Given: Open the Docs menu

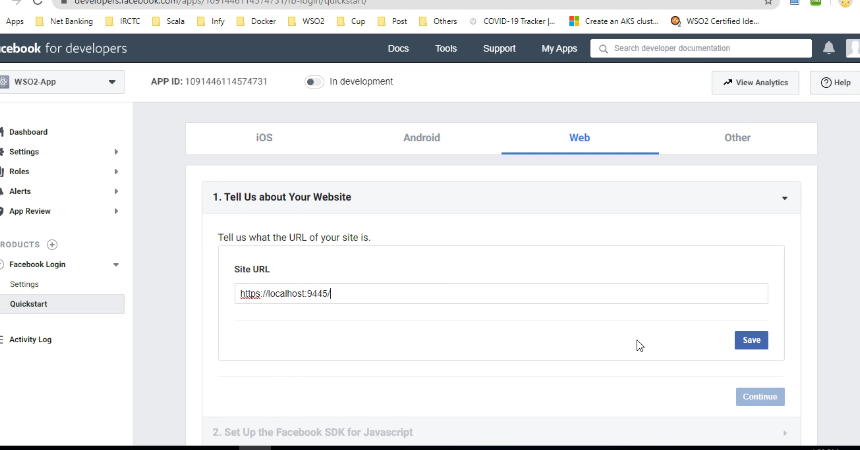Looking at the screenshot, I should (398, 48).
